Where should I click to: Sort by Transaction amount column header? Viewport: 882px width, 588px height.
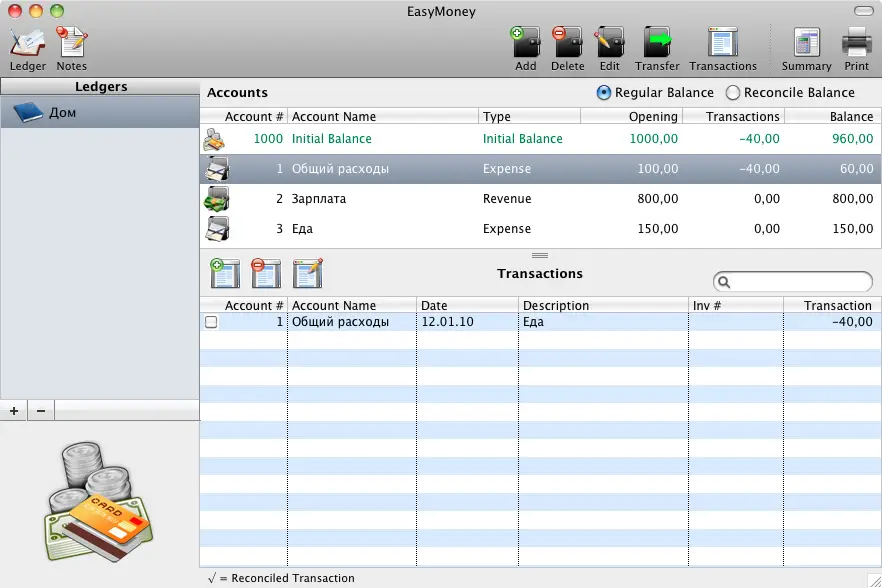pos(832,306)
